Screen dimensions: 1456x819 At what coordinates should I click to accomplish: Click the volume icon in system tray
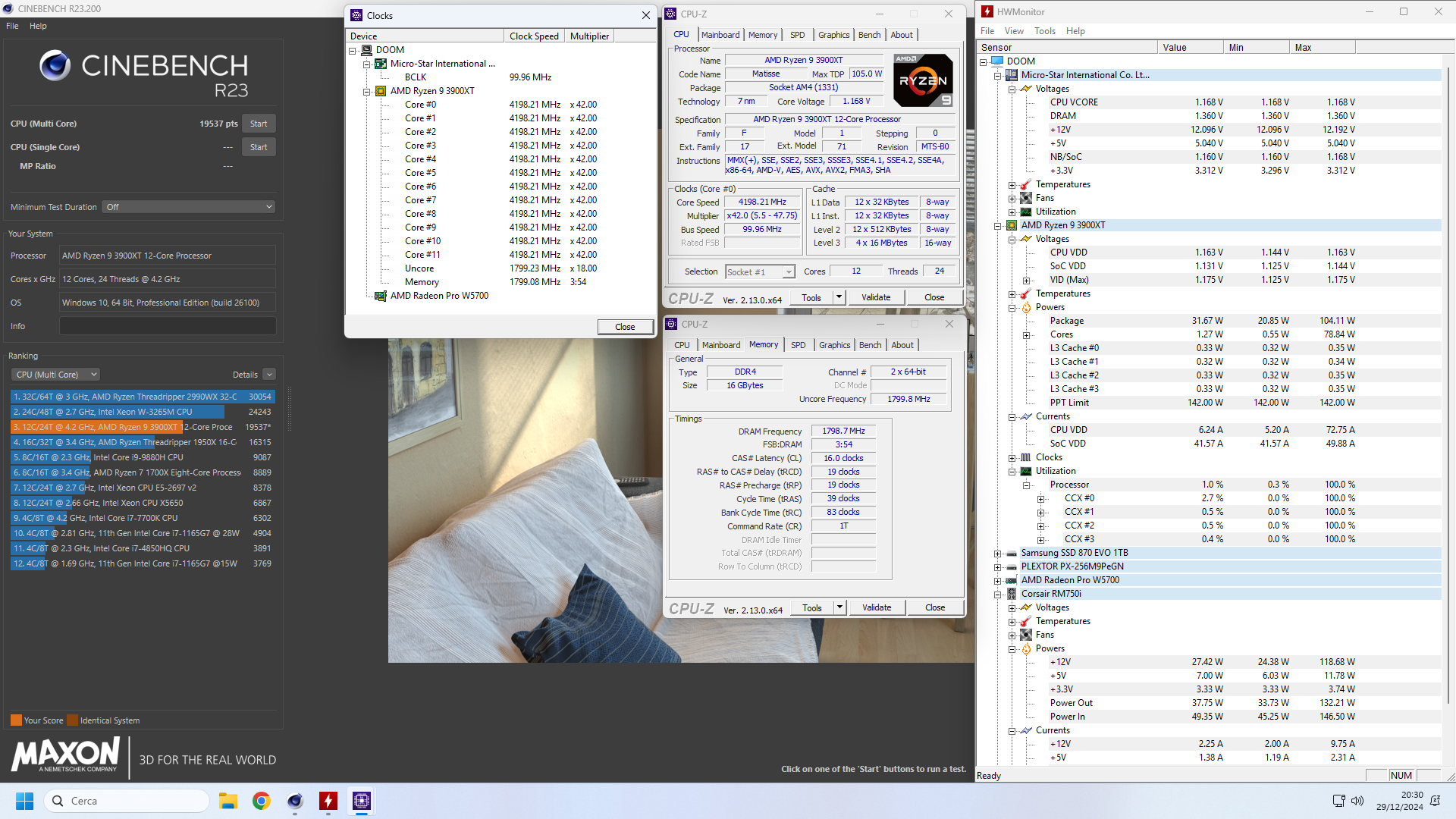tap(1357, 801)
